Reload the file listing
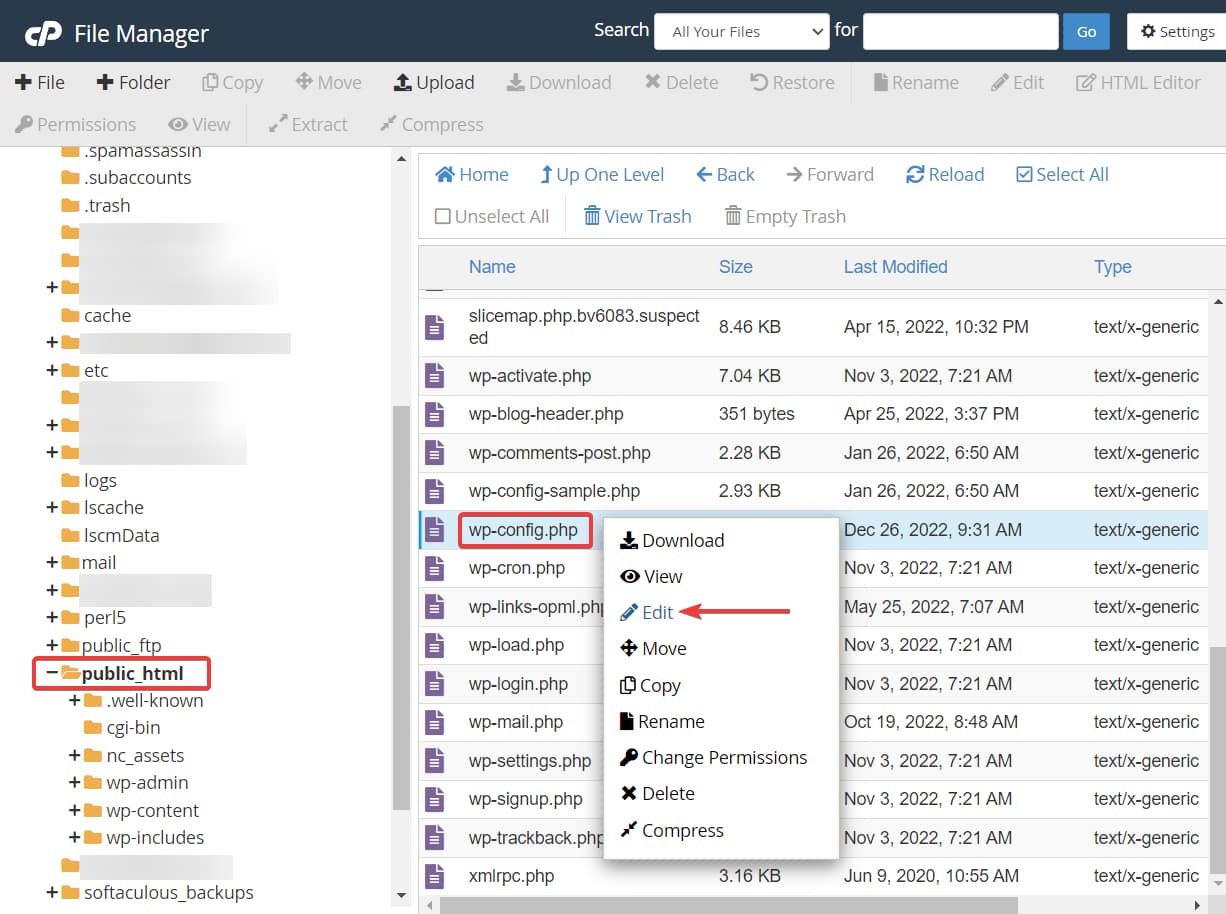1226x914 pixels. pos(914,175)
